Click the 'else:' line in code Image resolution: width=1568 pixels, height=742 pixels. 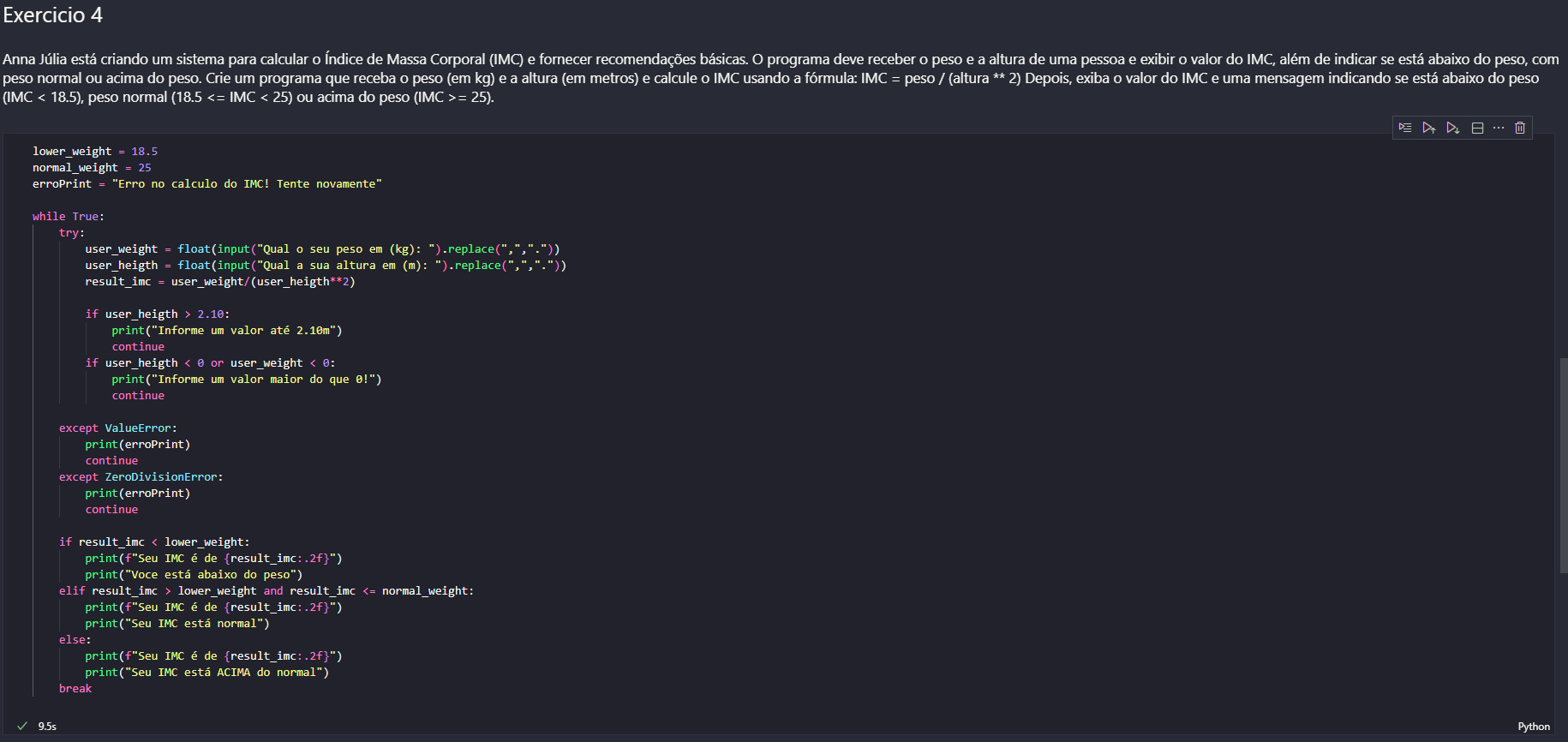pyautogui.click(x=75, y=640)
